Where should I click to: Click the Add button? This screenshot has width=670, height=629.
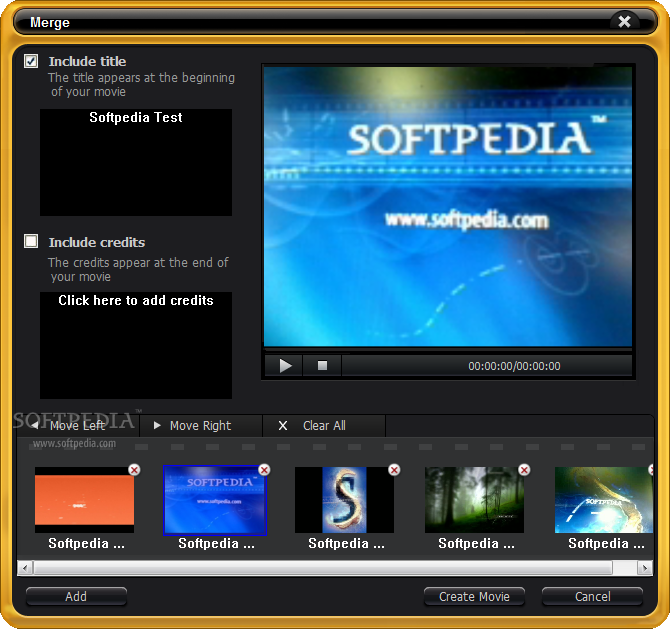(76, 597)
